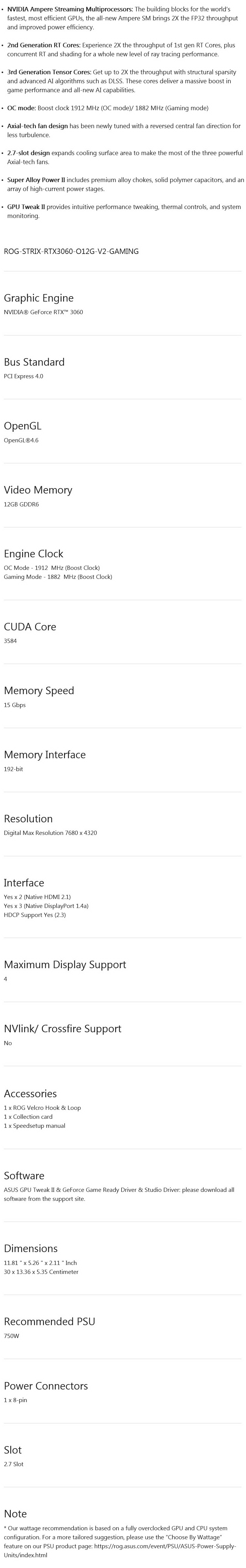Select the 12GB GDDR6 value
The width and height of the screenshot is (246, 1568).
pos(21,504)
